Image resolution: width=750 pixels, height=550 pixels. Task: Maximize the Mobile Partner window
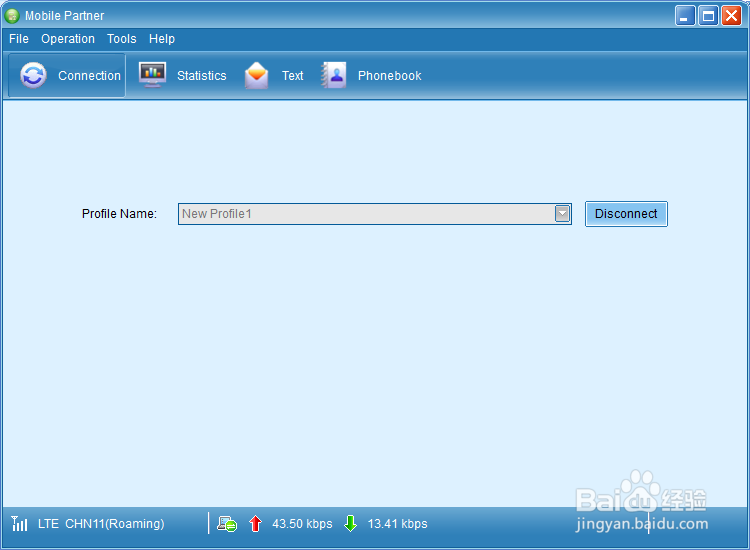coord(708,16)
